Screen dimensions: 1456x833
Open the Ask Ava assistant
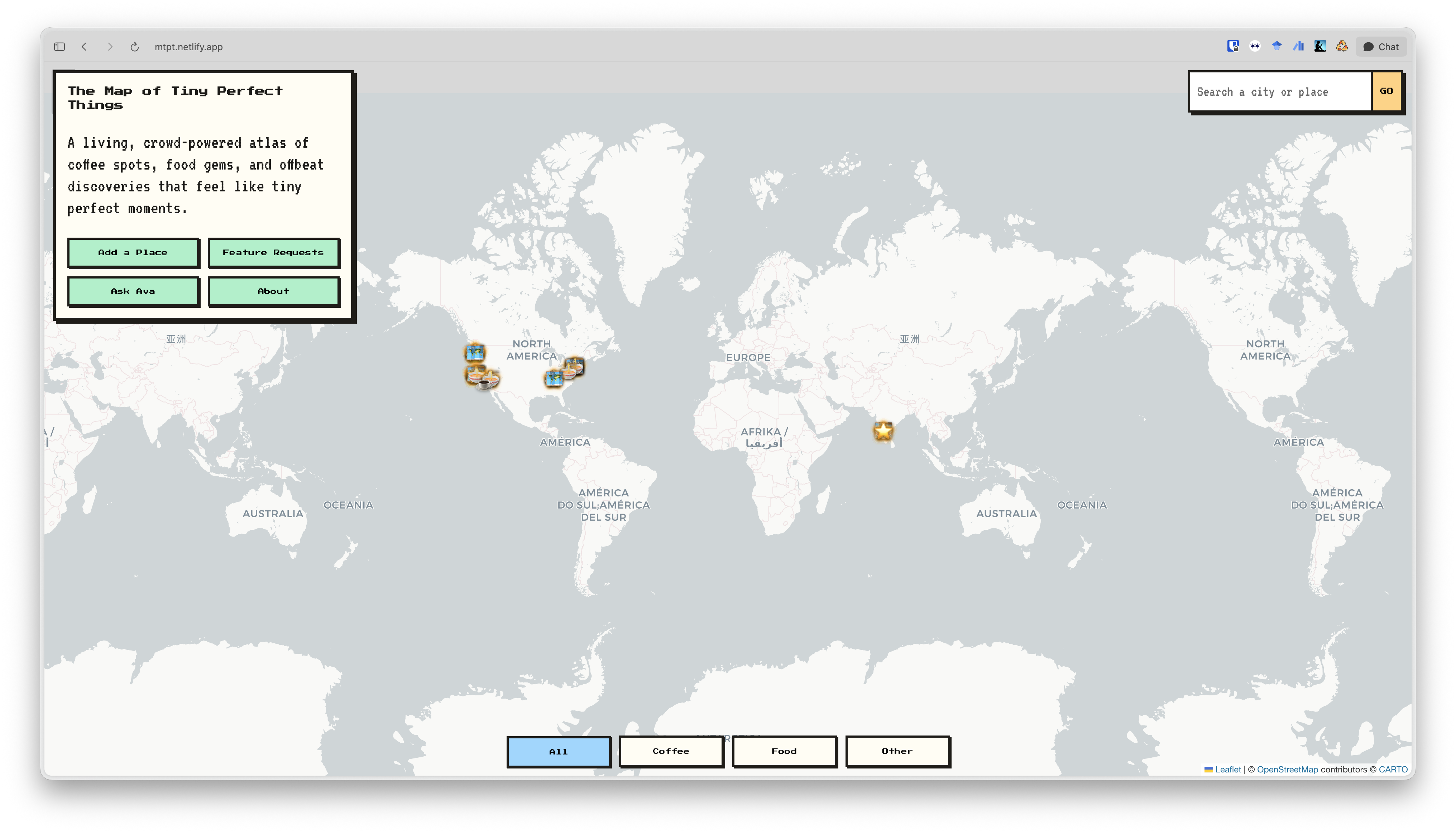pos(133,291)
